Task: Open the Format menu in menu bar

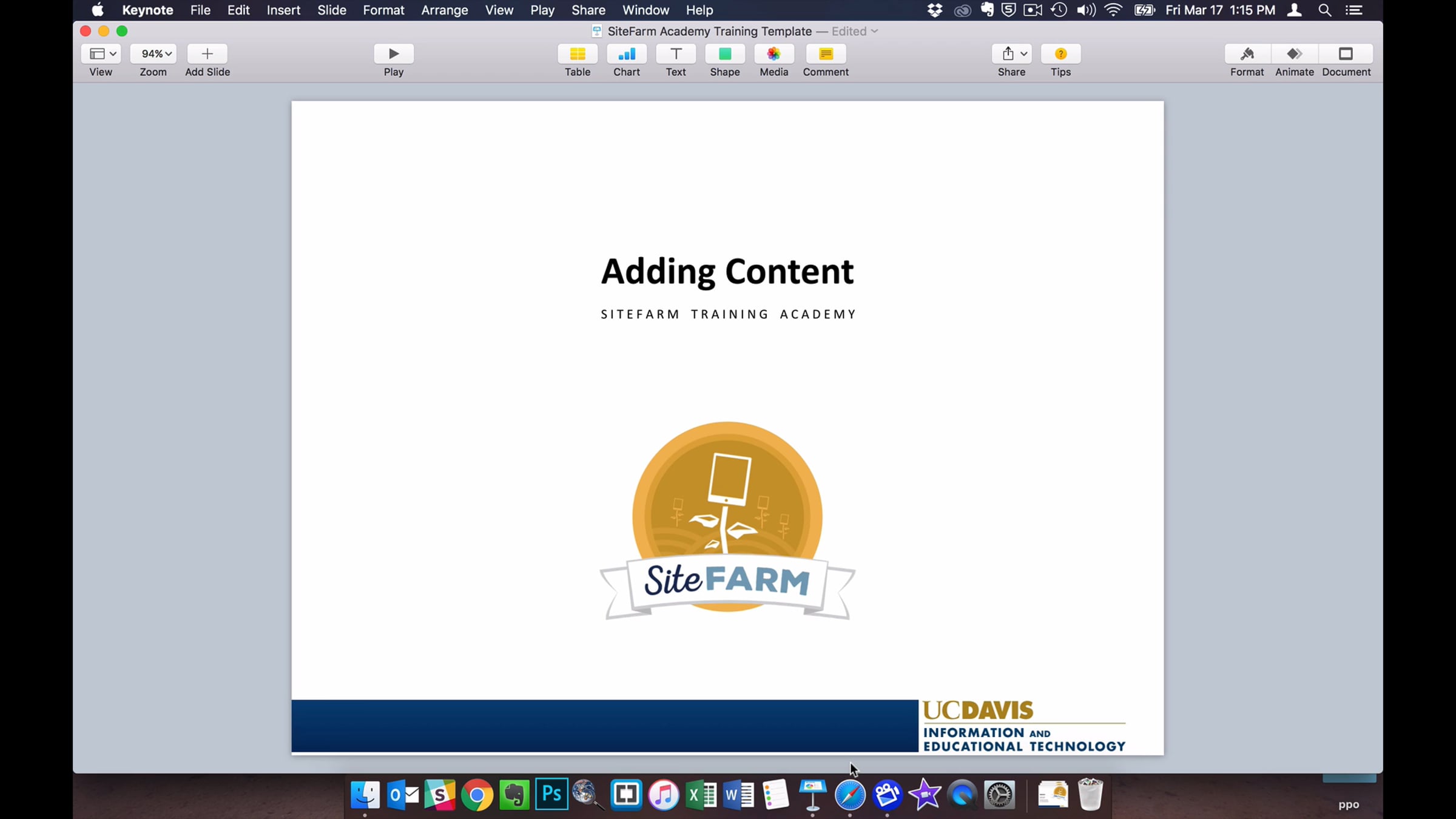Action: coord(383,10)
